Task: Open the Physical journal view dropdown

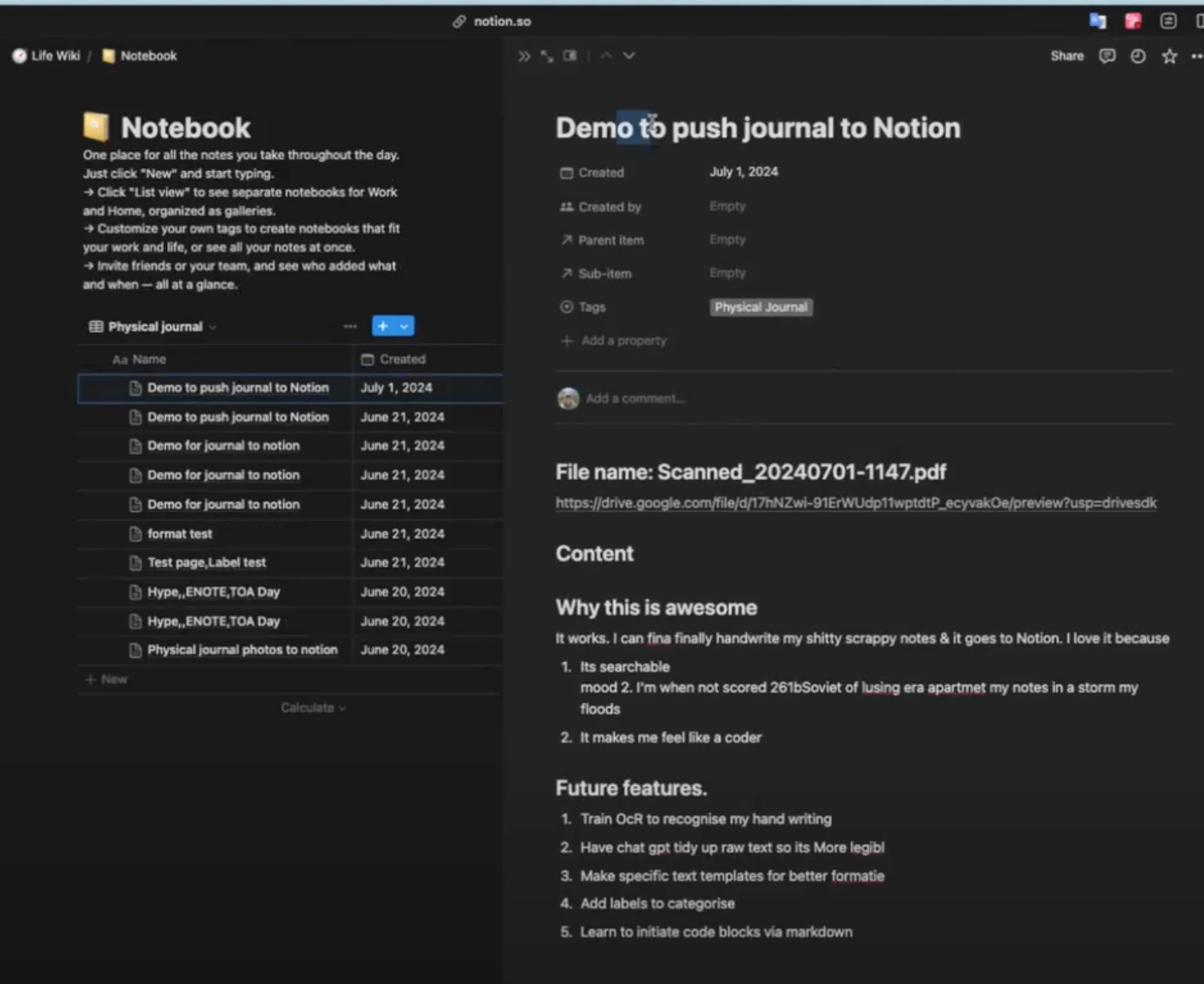Action: click(x=153, y=326)
